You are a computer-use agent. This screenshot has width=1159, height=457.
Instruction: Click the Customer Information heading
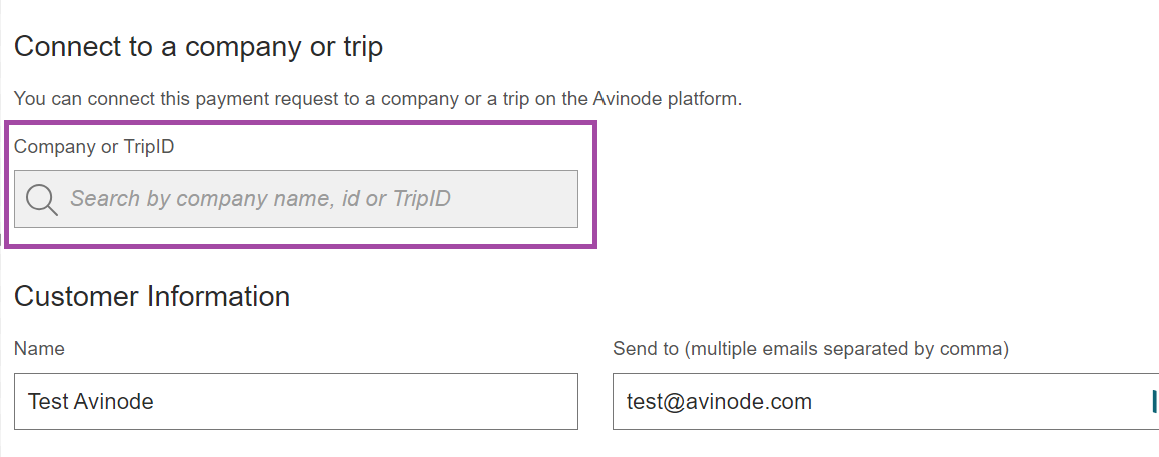click(152, 296)
